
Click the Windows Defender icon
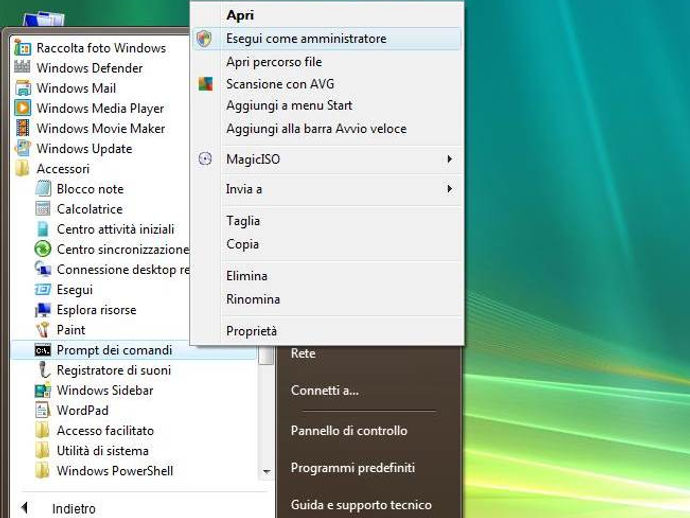[x=22, y=67]
